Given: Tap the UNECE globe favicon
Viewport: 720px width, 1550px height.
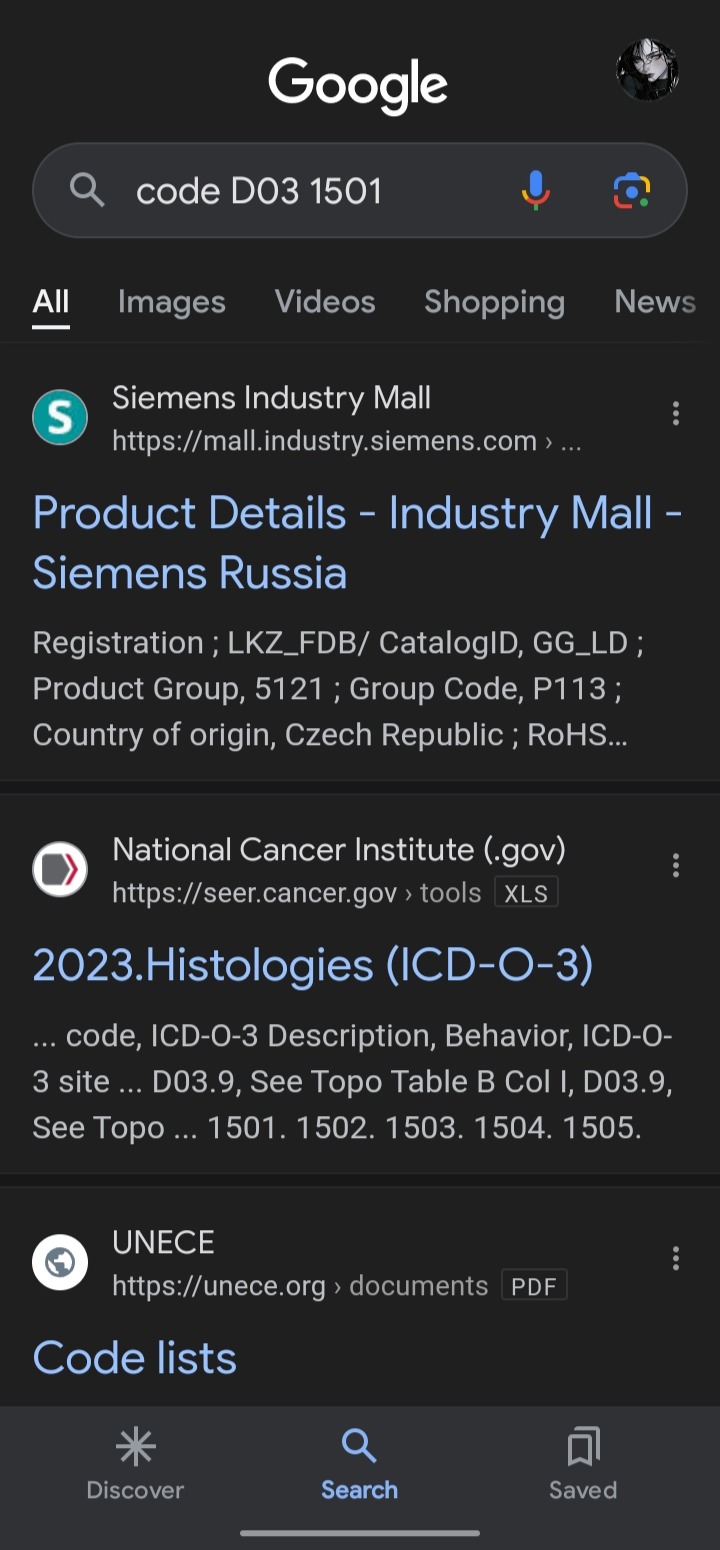Looking at the screenshot, I should (60, 1262).
